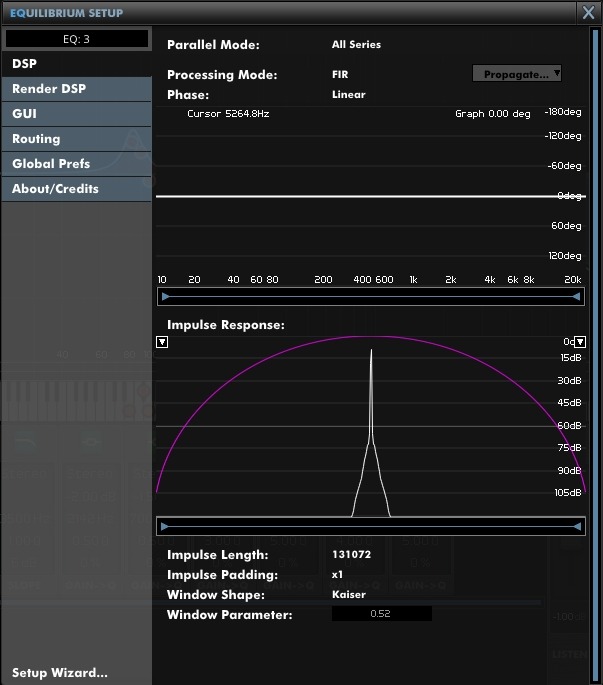Image resolution: width=603 pixels, height=685 pixels.
Task: Change the Impulse Padding x1 value
Action: (337, 574)
